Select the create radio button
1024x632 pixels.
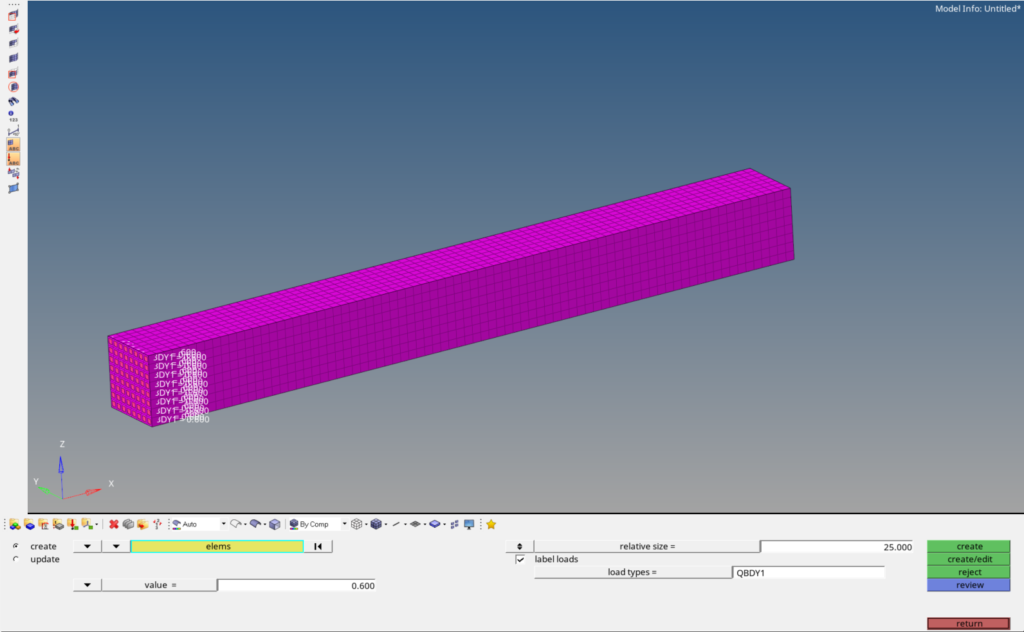point(17,547)
